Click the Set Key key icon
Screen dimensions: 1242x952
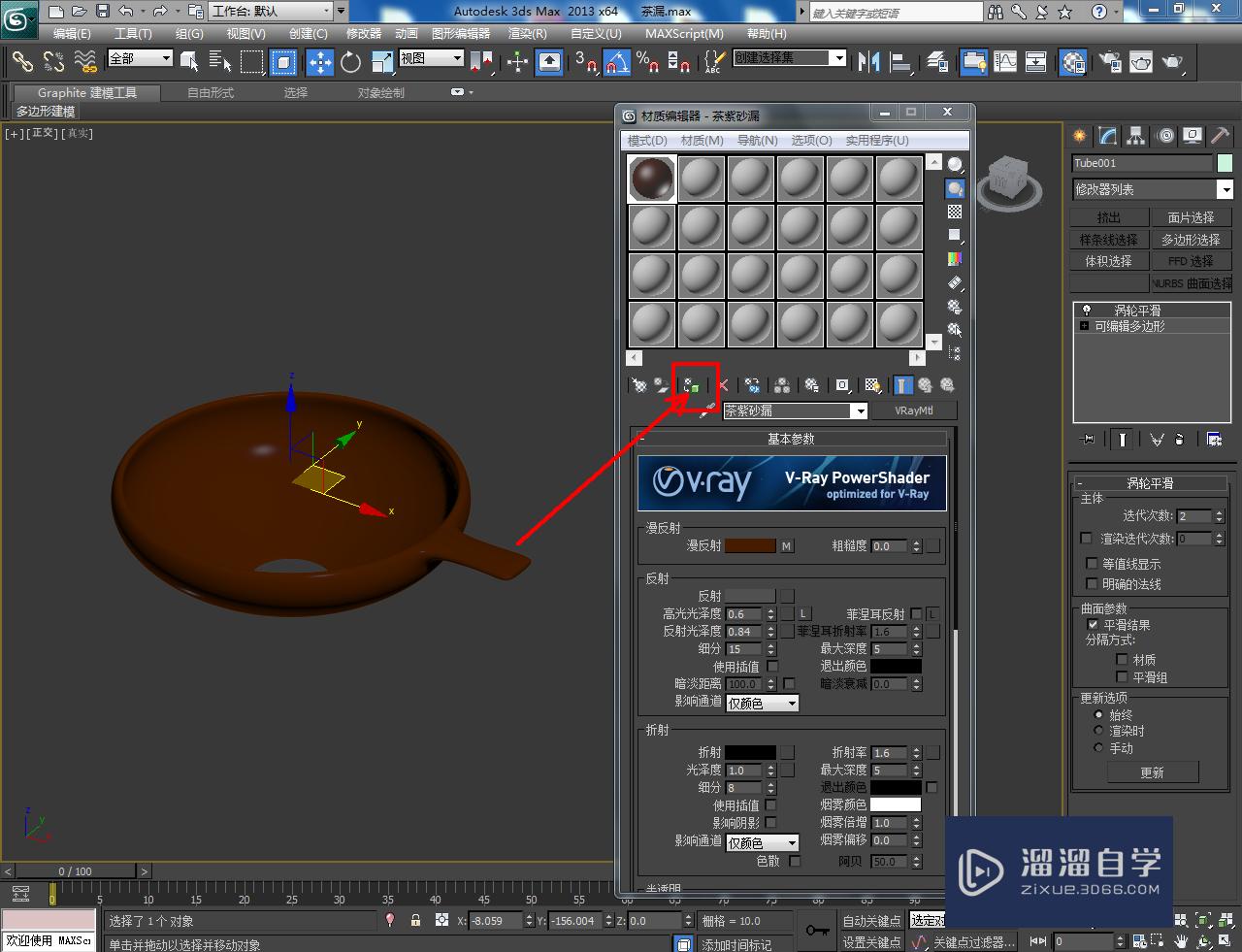[x=817, y=931]
